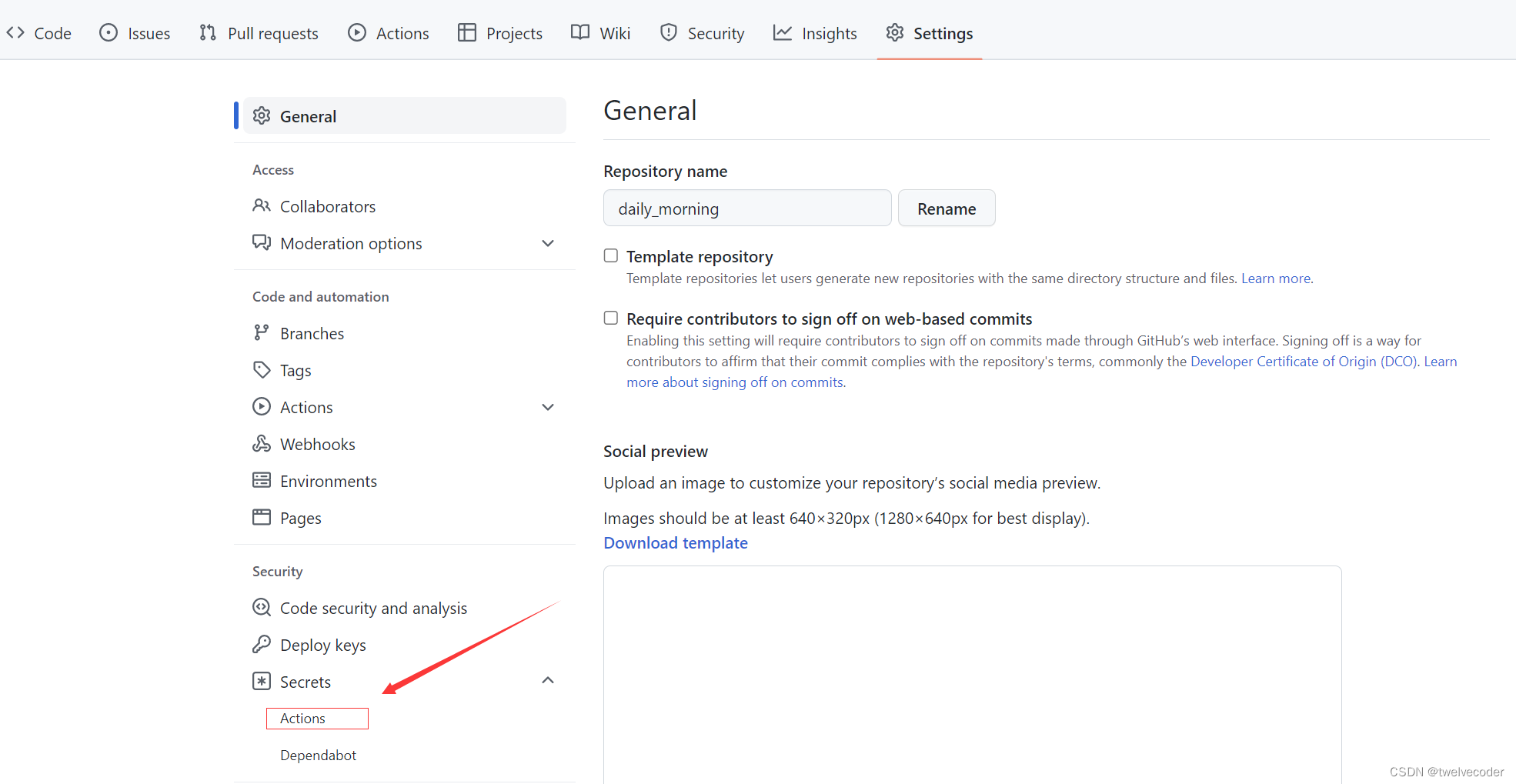Check Require contributors to sign off checkbox
Screen dimensions: 1516x784
pyautogui.click(x=611, y=318)
